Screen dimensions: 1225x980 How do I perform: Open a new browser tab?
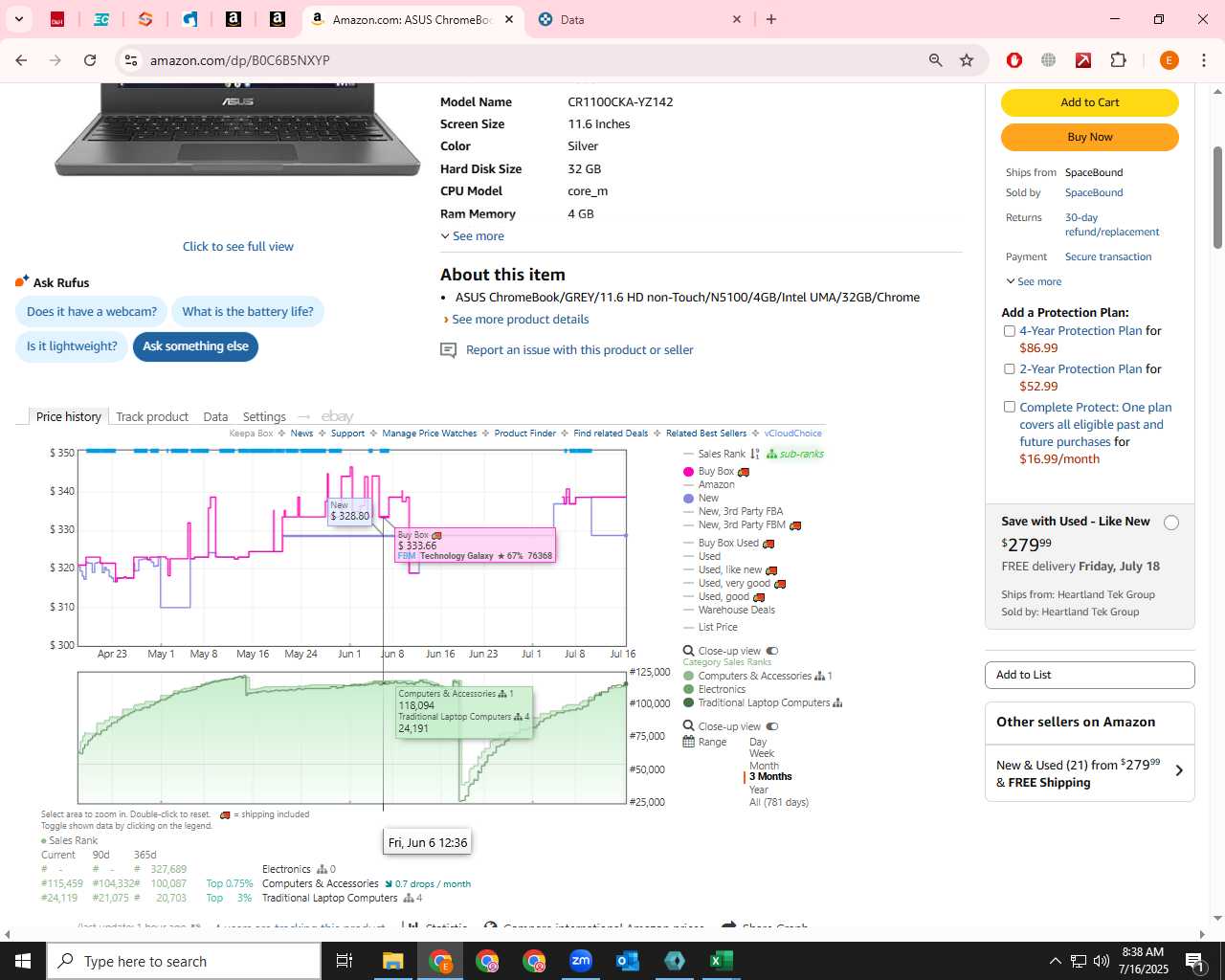pos(771,19)
